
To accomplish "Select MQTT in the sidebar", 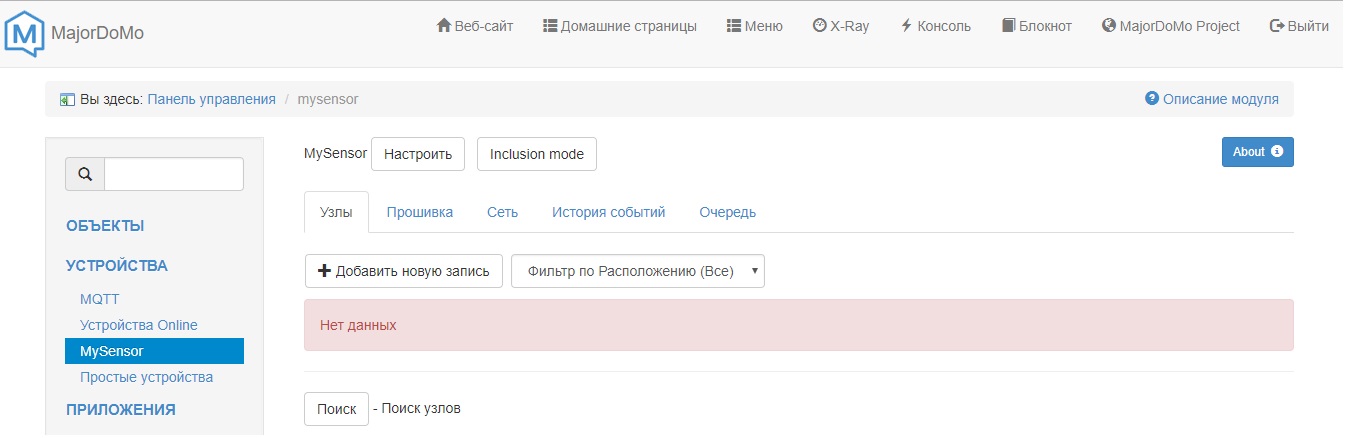I will pos(99,299).
